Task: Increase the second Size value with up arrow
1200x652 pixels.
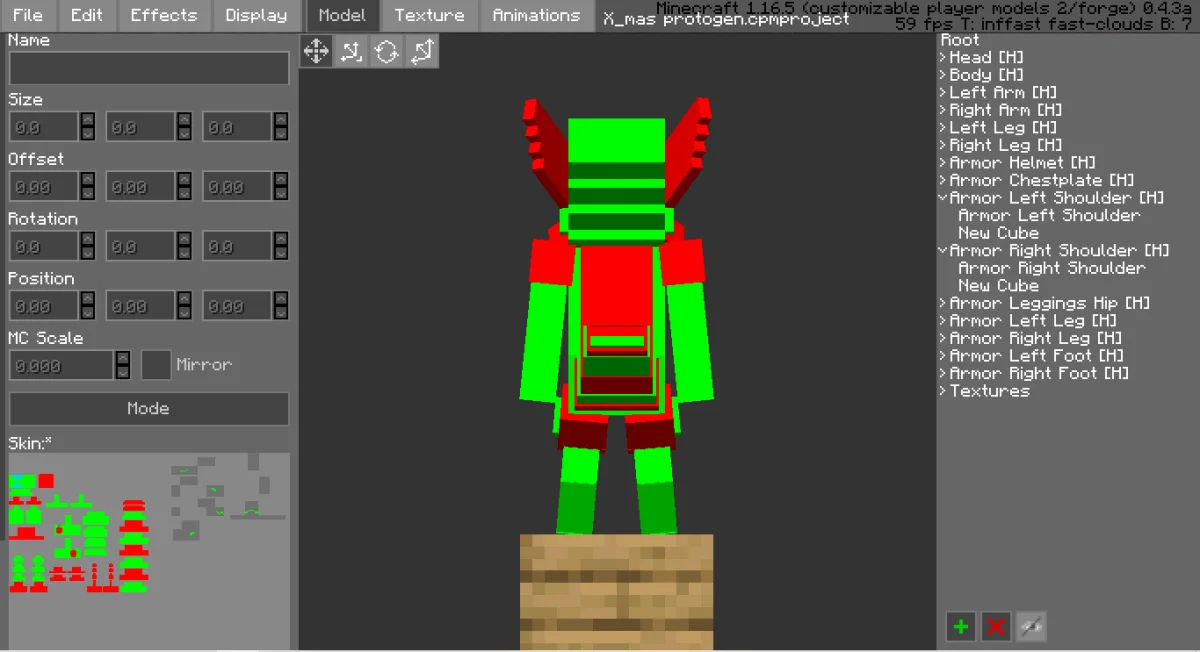Action: pyautogui.click(x=184, y=119)
